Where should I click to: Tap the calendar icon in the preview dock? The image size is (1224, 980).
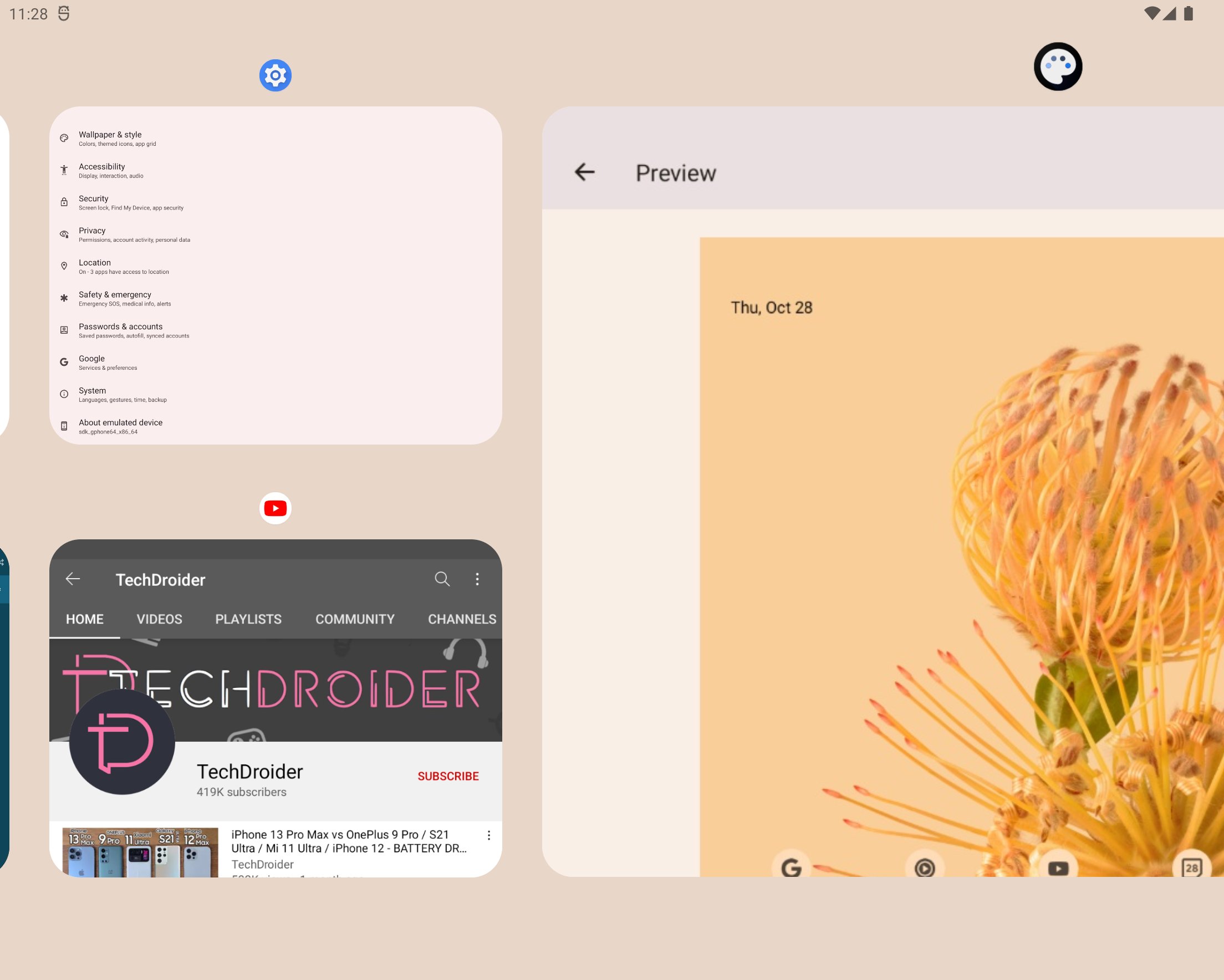(x=1191, y=867)
